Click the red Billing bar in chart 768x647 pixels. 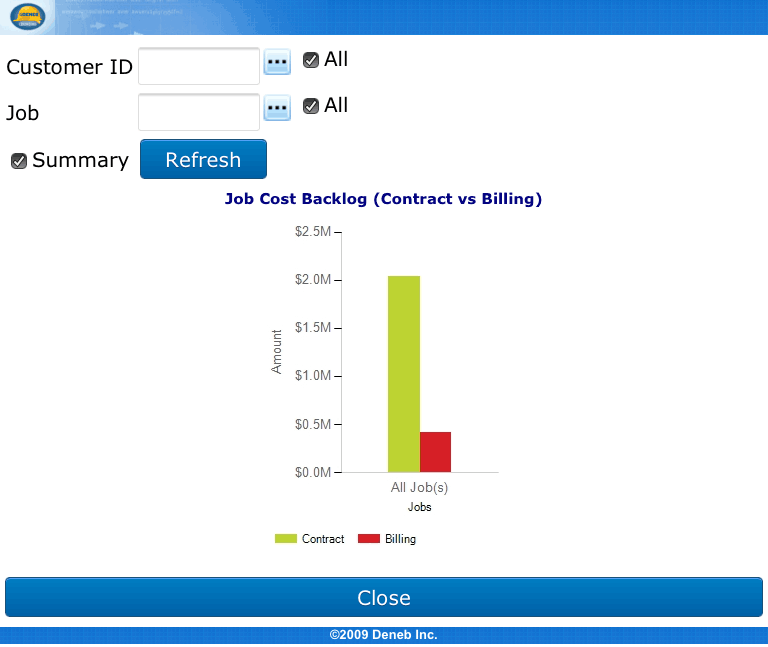(x=435, y=452)
